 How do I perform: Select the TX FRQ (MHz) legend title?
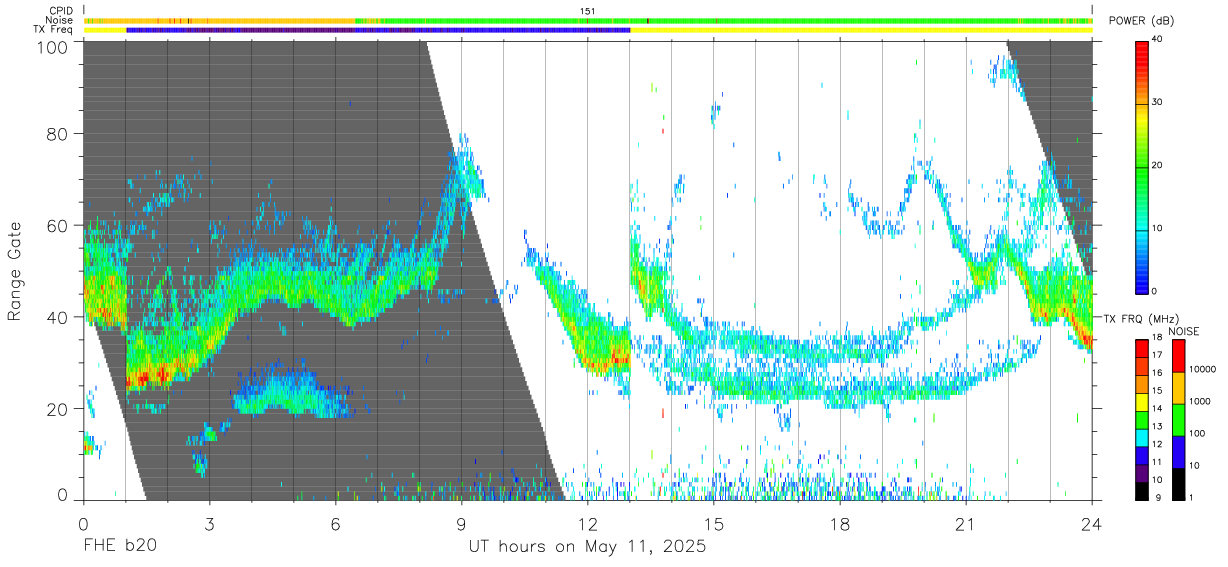pos(1143,318)
